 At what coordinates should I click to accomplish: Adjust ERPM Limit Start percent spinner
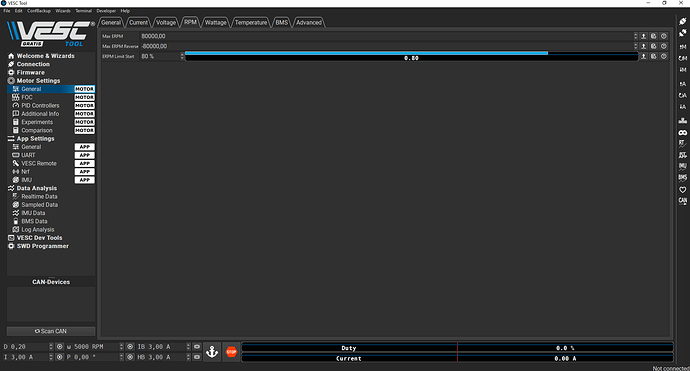(x=182, y=56)
